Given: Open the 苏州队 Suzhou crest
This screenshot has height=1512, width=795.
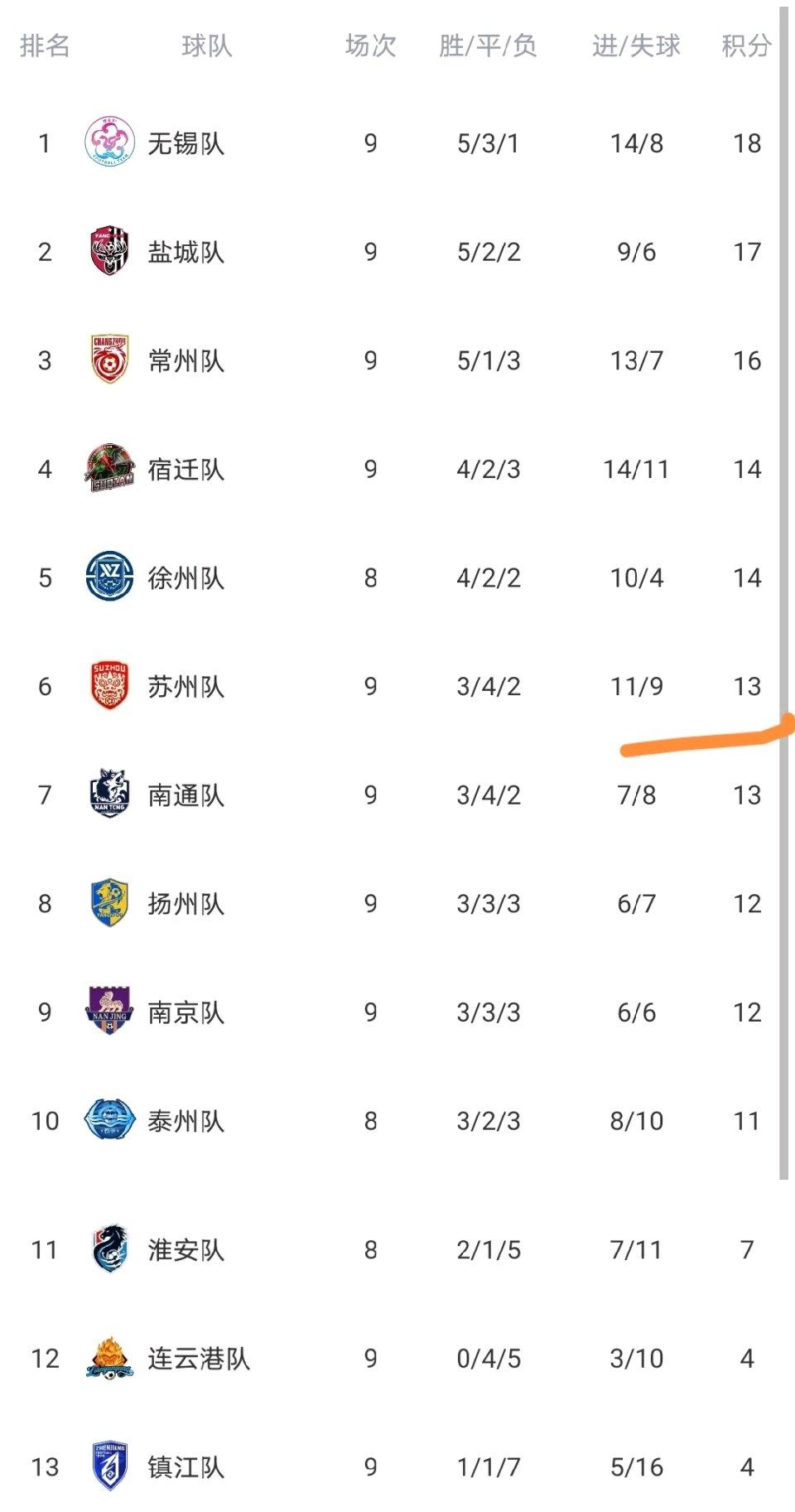Looking at the screenshot, I should click(109, 685).
